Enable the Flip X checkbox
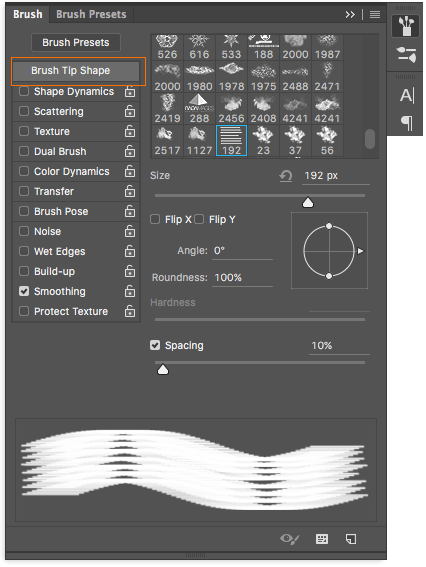Viewport: 426px width, 567px height. point(155,219)
